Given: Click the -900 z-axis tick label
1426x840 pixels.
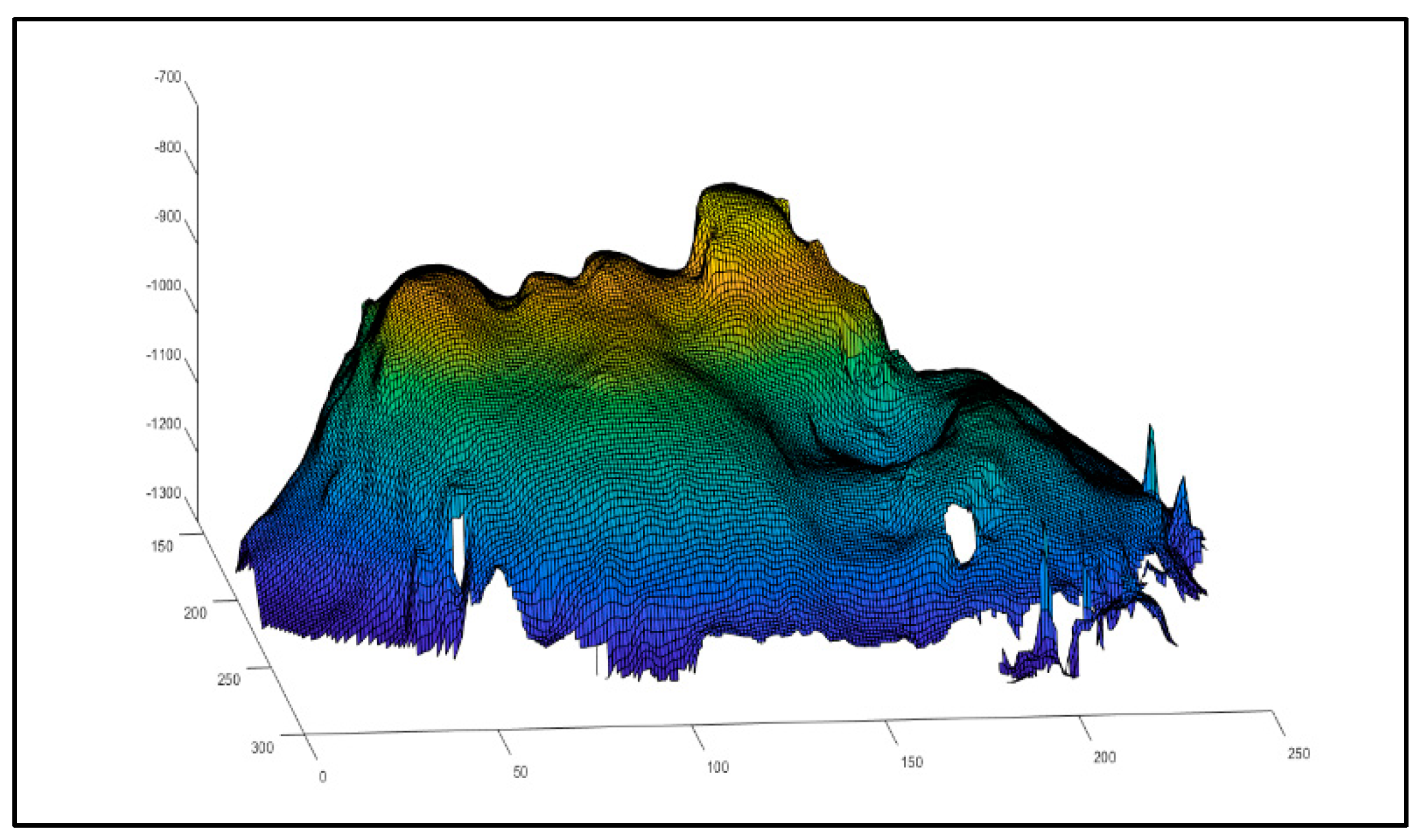Looking at the screenshot, I should tap(168, 216).
